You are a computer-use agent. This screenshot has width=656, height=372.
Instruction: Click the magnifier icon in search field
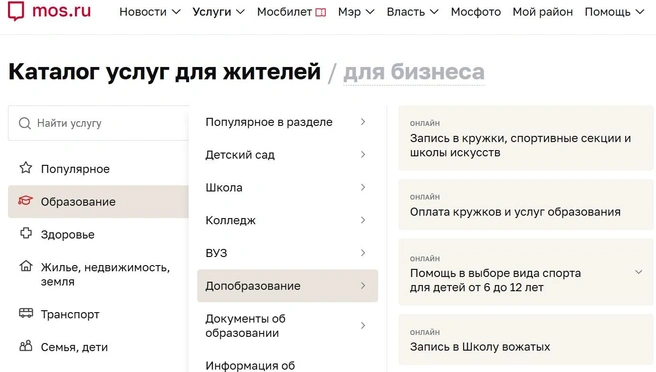pos(25,123)
